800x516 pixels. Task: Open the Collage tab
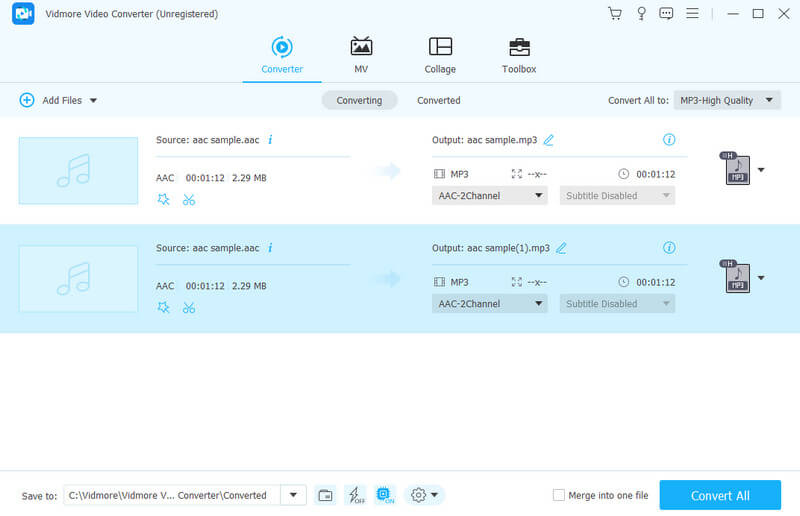[x=440, y=55]
